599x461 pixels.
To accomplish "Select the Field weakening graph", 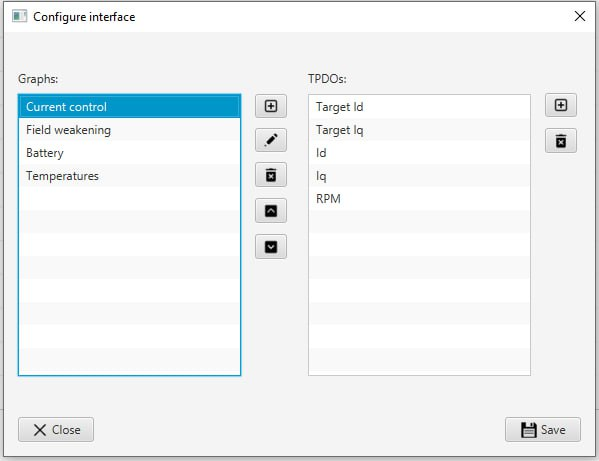I will click(x=130, y=130).
